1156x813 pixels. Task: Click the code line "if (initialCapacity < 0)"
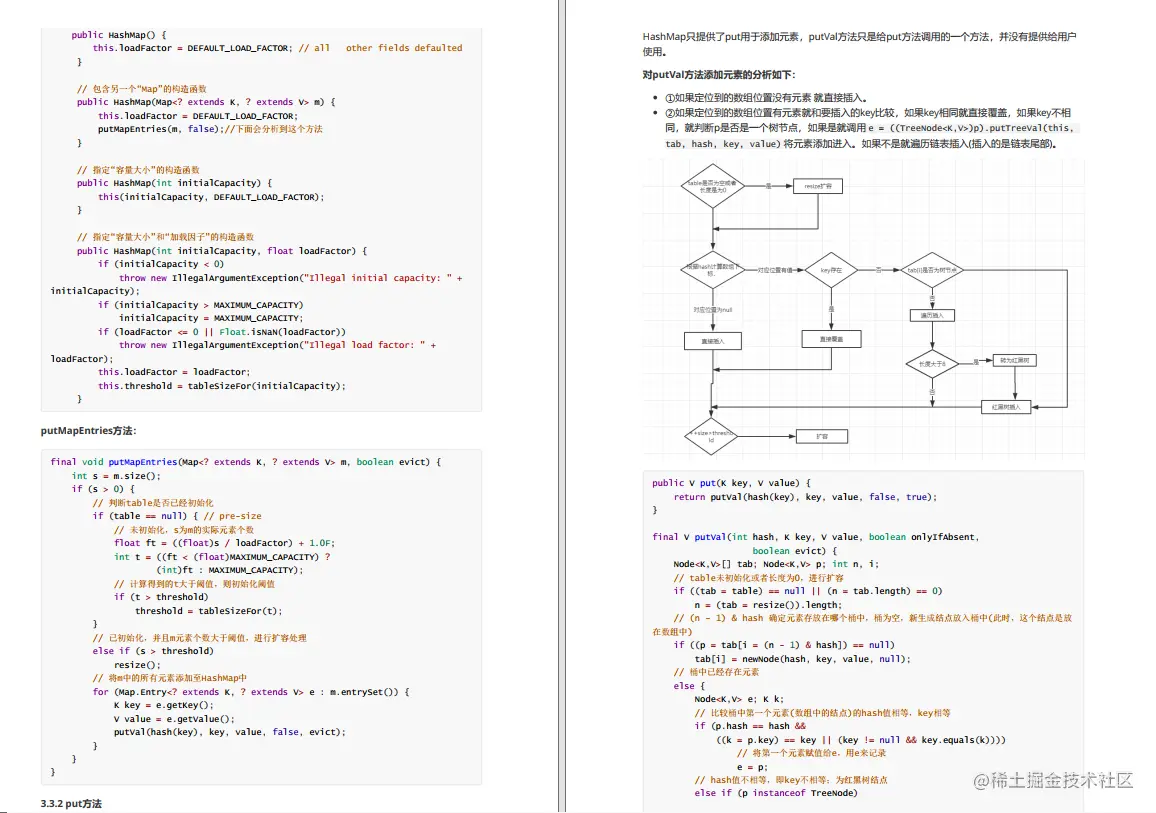(x=161, y=264)
